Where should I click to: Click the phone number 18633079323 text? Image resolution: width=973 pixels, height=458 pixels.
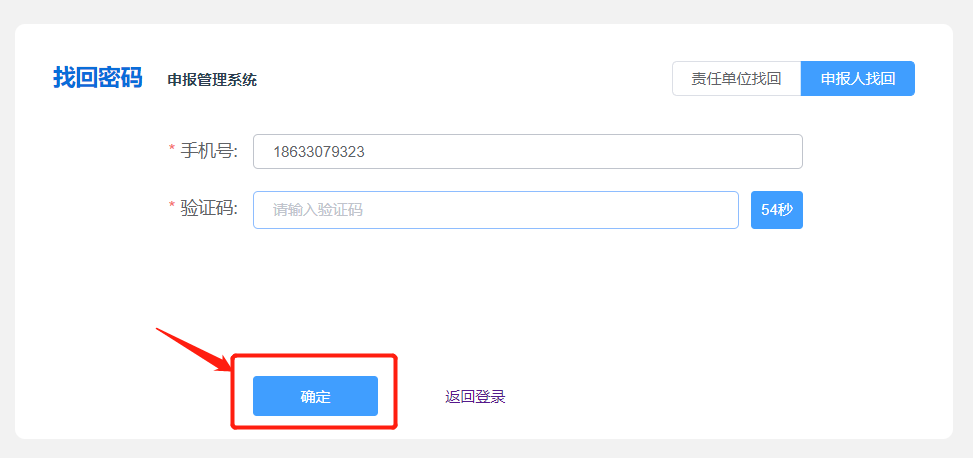(x=318, y=153)
